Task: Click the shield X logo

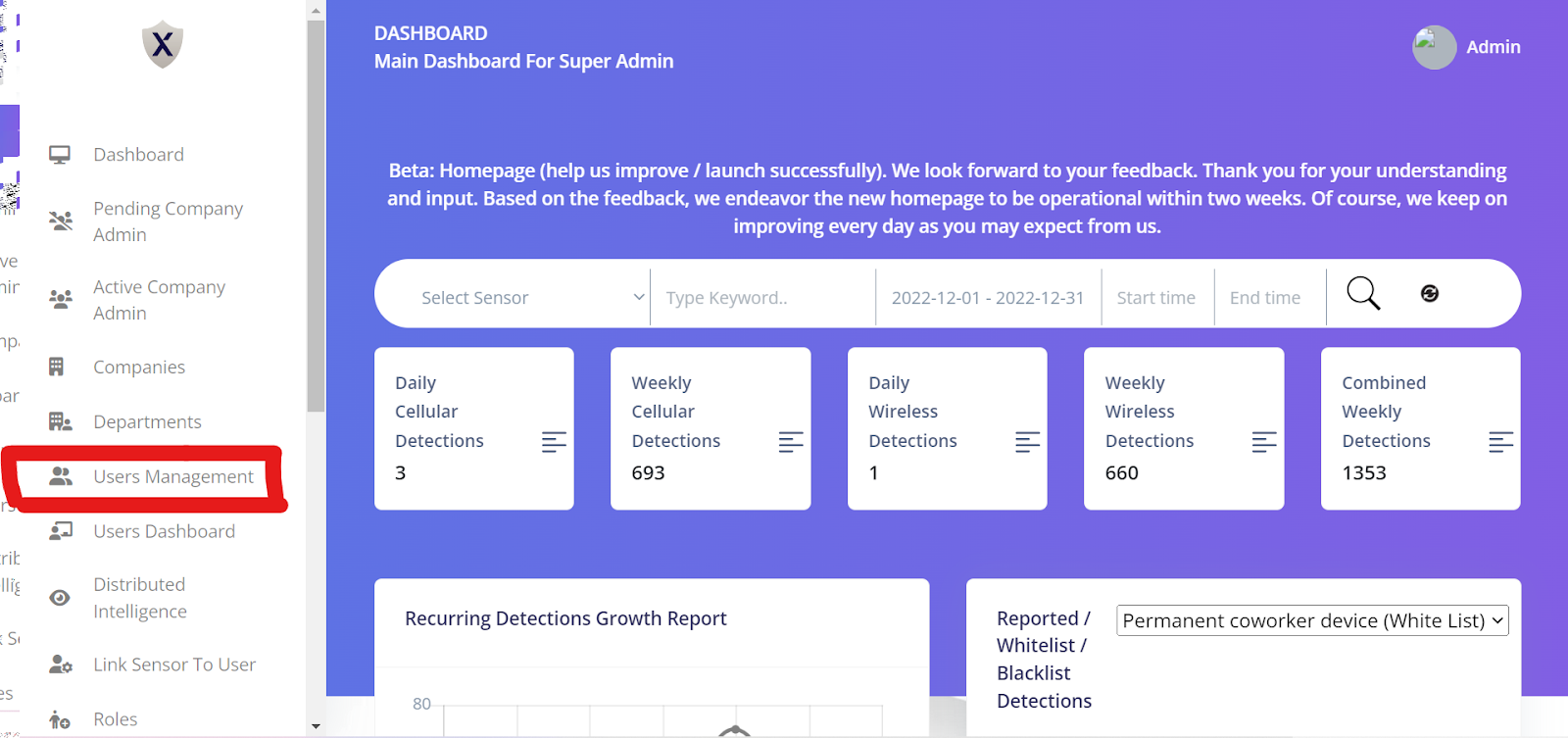Action: click(x=163, y=45)
